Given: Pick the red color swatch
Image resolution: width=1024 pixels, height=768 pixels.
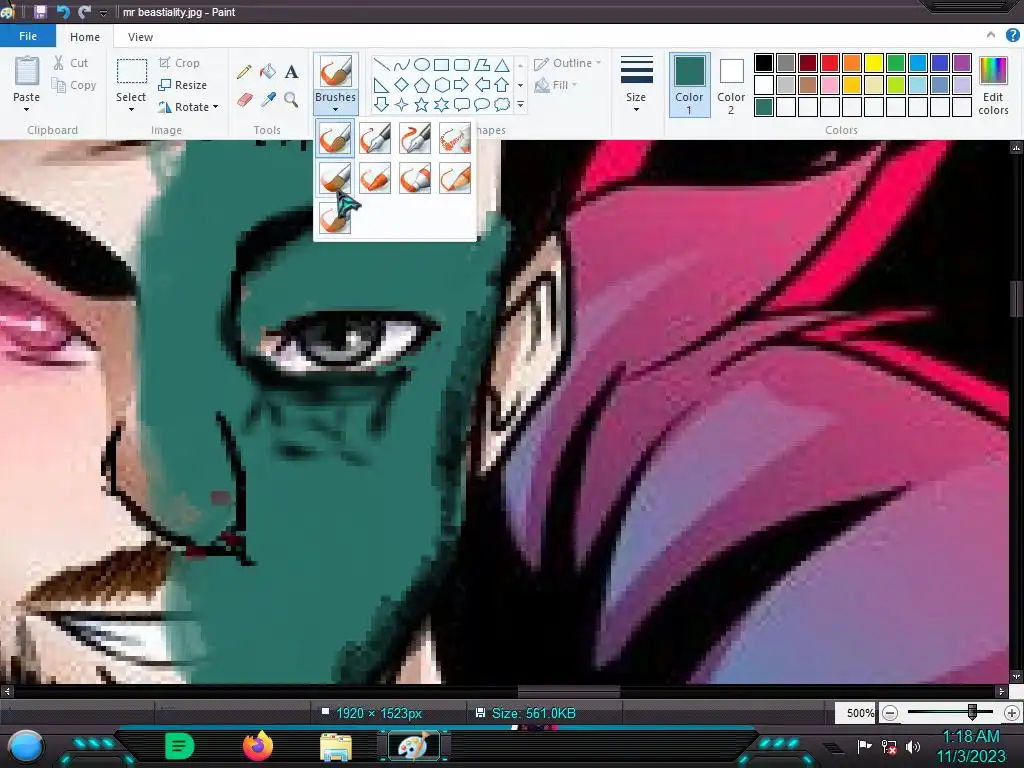Looking at the screenshot, I should (830, 63).
